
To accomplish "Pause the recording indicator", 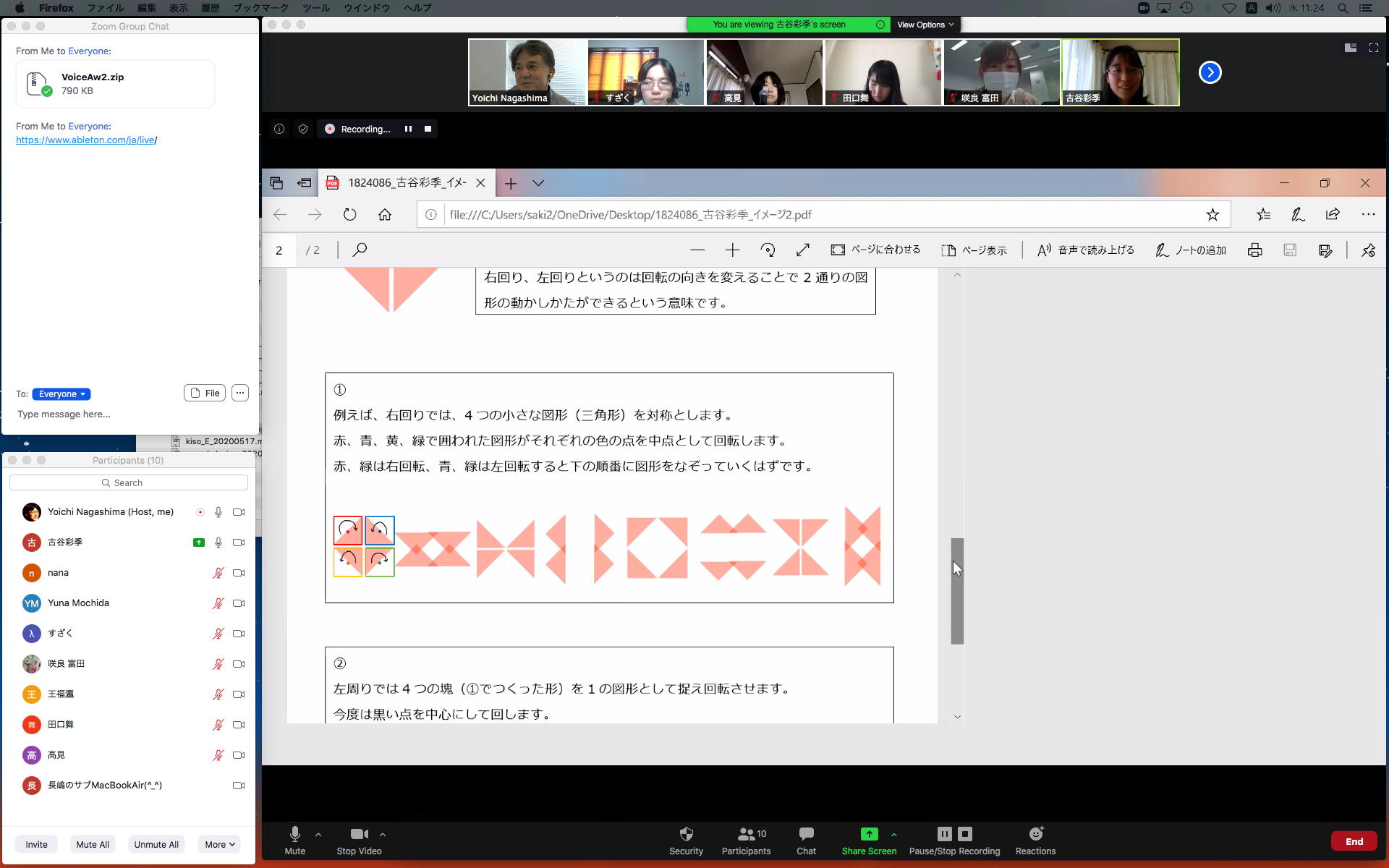I will tap(408, 129).
